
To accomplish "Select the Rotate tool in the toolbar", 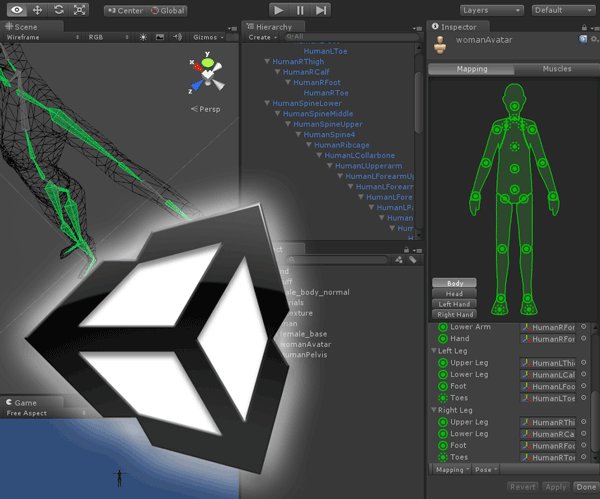I will [59, 10].
